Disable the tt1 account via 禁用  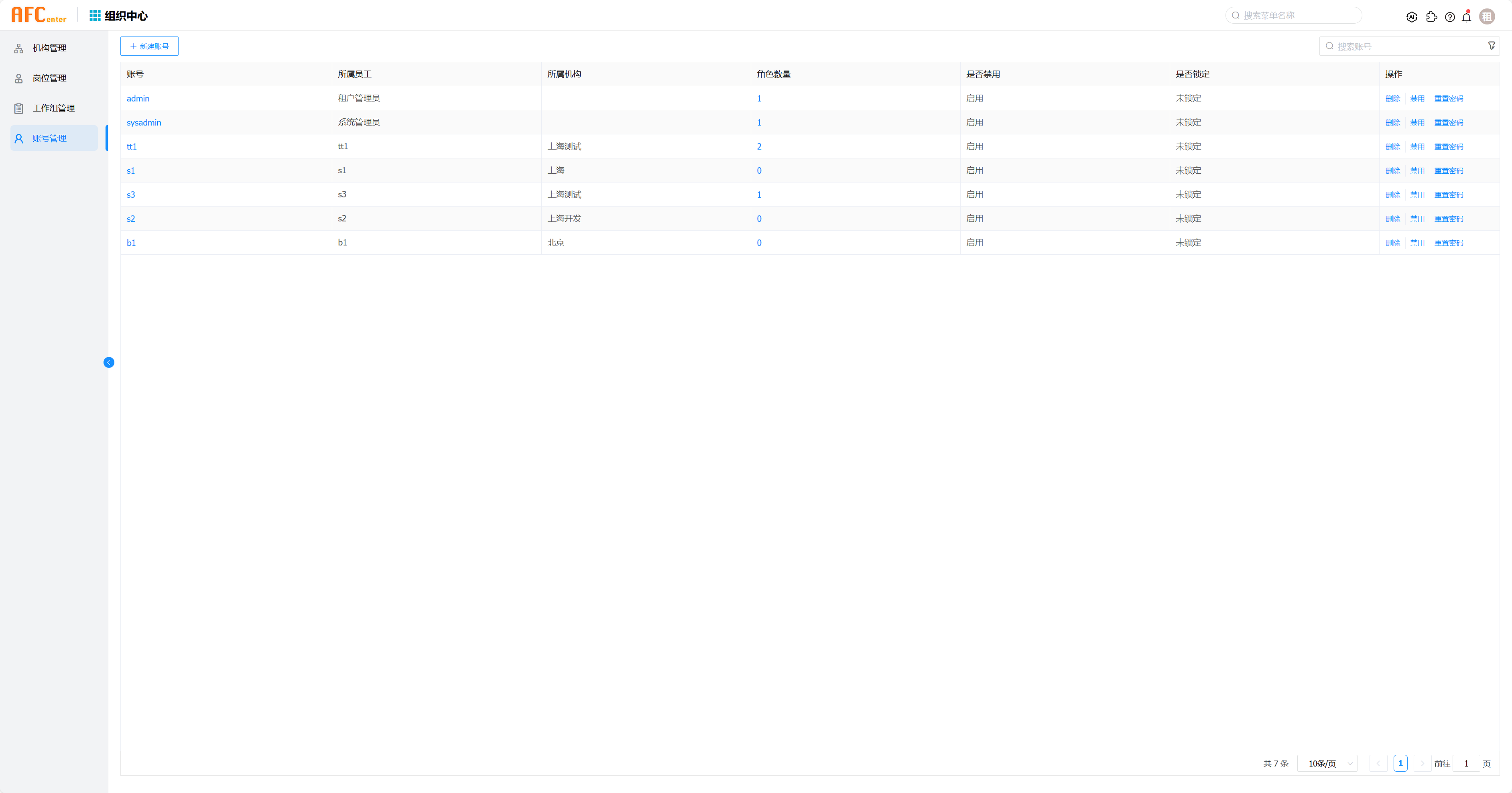(1417, 147)
